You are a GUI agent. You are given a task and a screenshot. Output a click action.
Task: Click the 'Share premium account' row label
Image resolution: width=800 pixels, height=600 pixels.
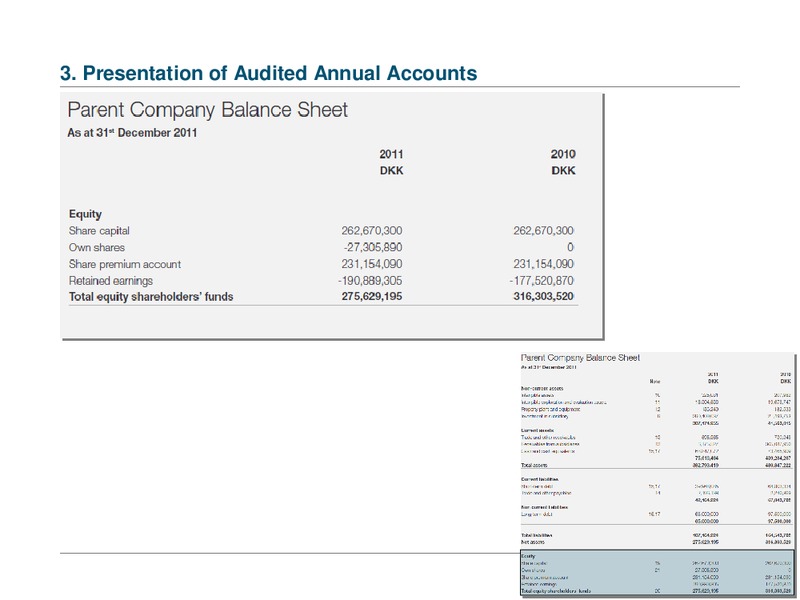click(124, 264)
